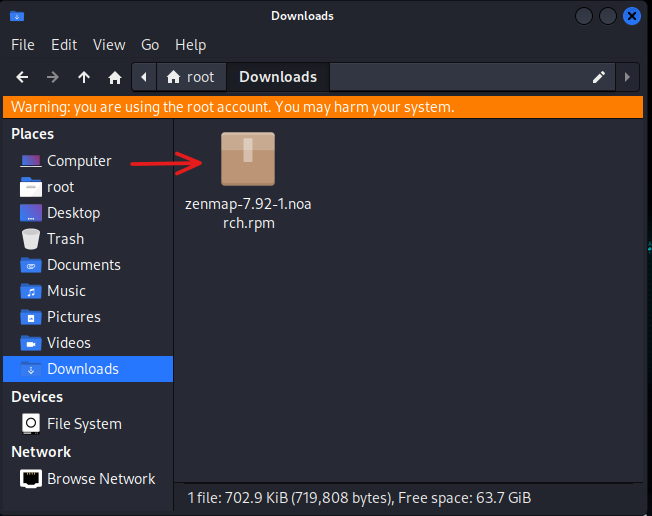This screenshot has height=516, width=652.
Task: Open the Go menu
Action: (x=150, y=45)
